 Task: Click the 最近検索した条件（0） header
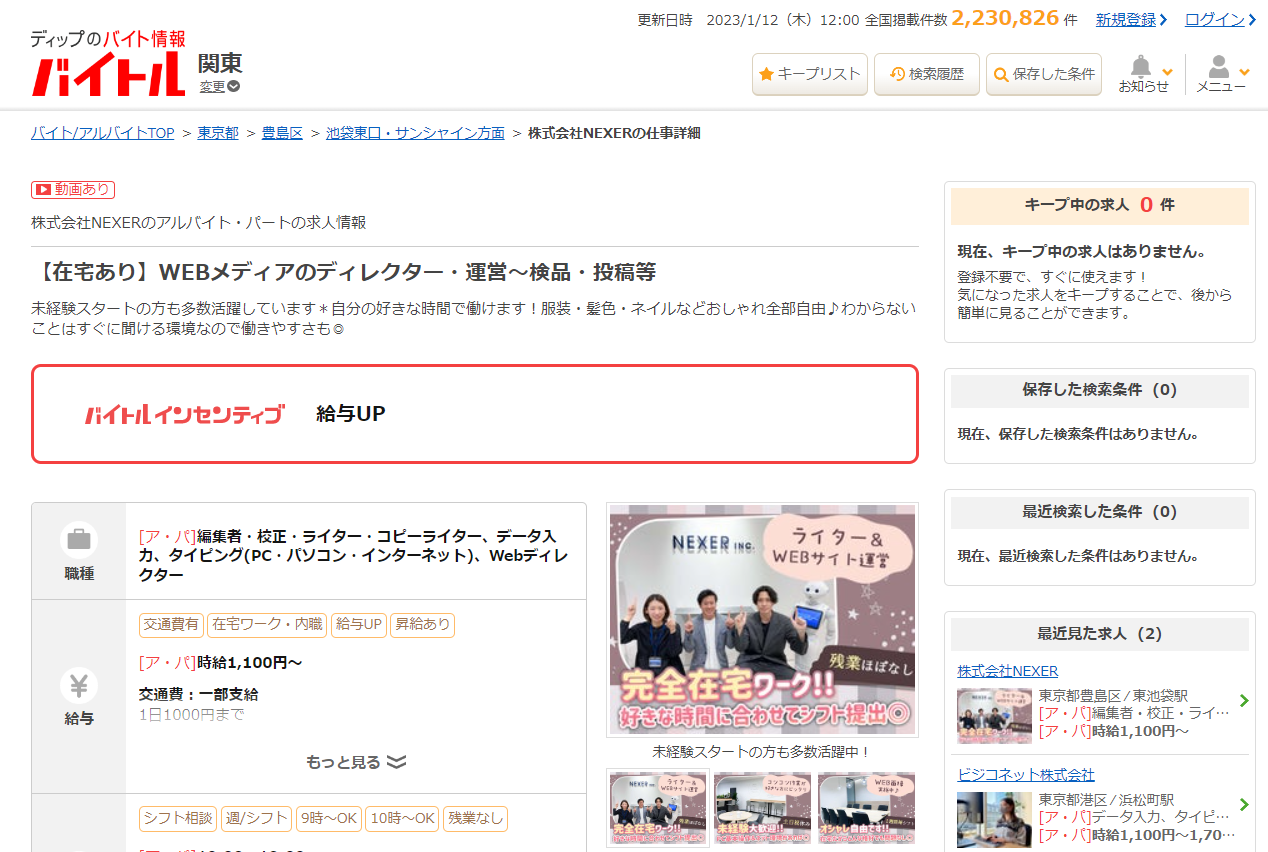(1100, 512)
